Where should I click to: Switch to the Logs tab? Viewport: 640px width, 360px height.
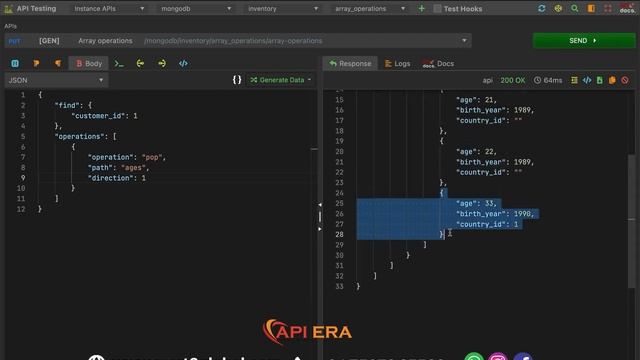coord(398,63)
